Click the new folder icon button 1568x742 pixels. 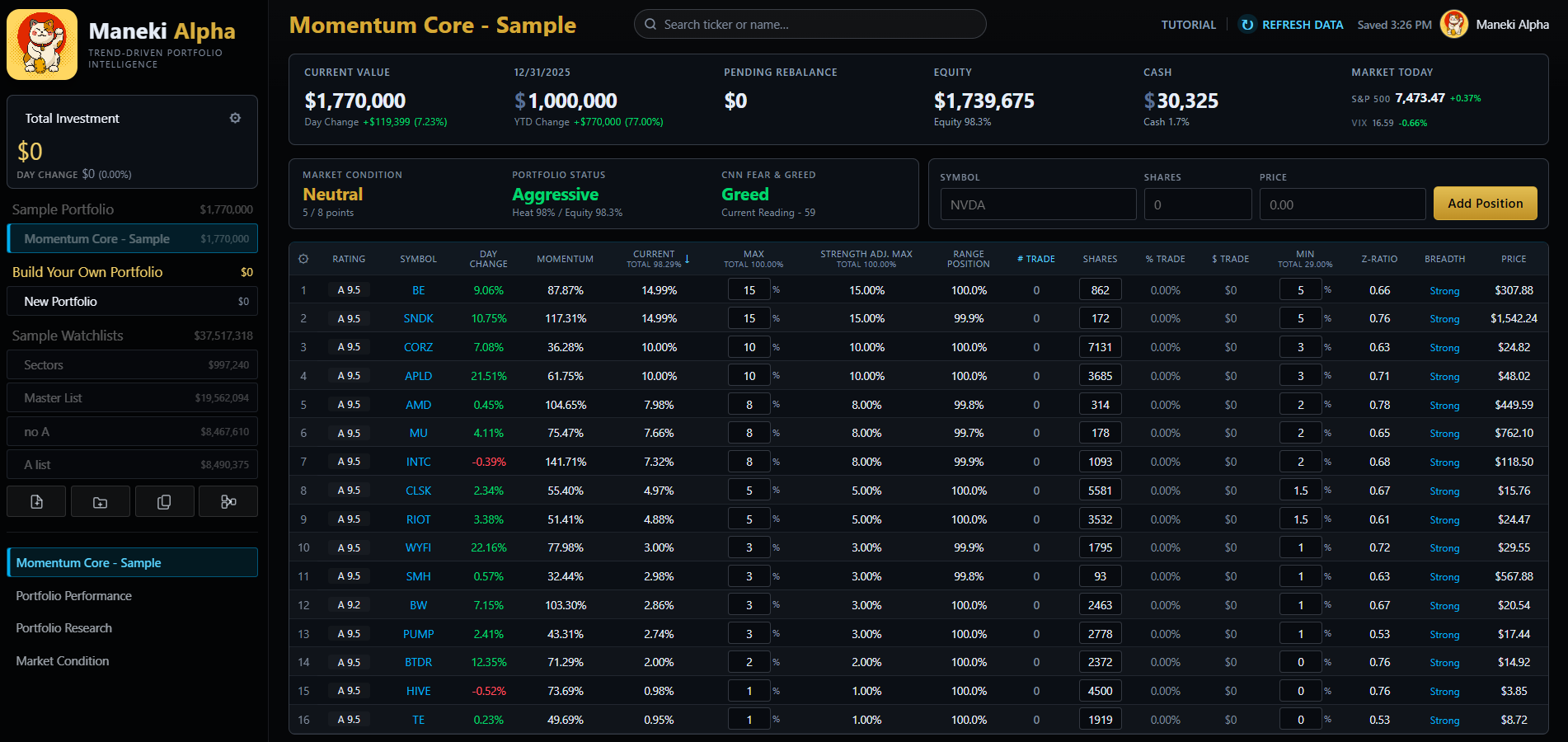tap(101, 501)
